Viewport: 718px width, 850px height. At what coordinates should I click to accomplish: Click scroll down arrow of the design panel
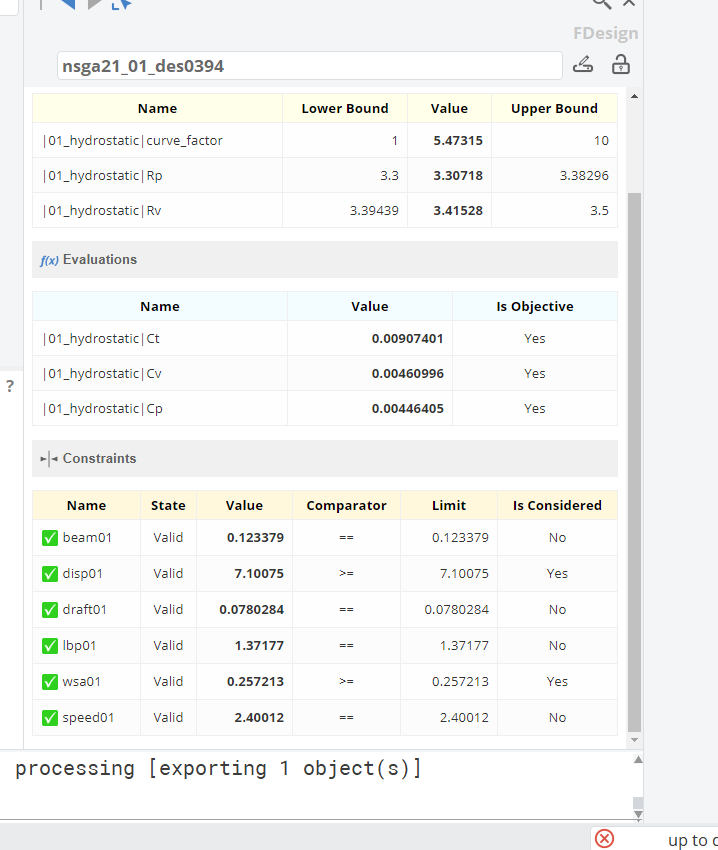point(634,740)
